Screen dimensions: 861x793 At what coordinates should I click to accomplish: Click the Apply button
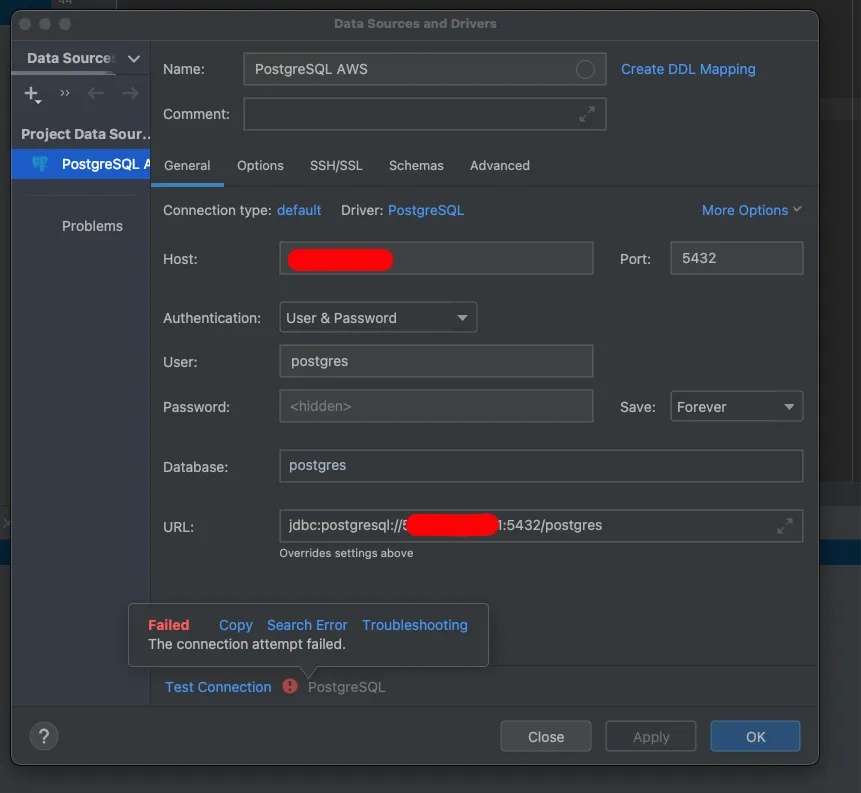[x=651, y=736]
